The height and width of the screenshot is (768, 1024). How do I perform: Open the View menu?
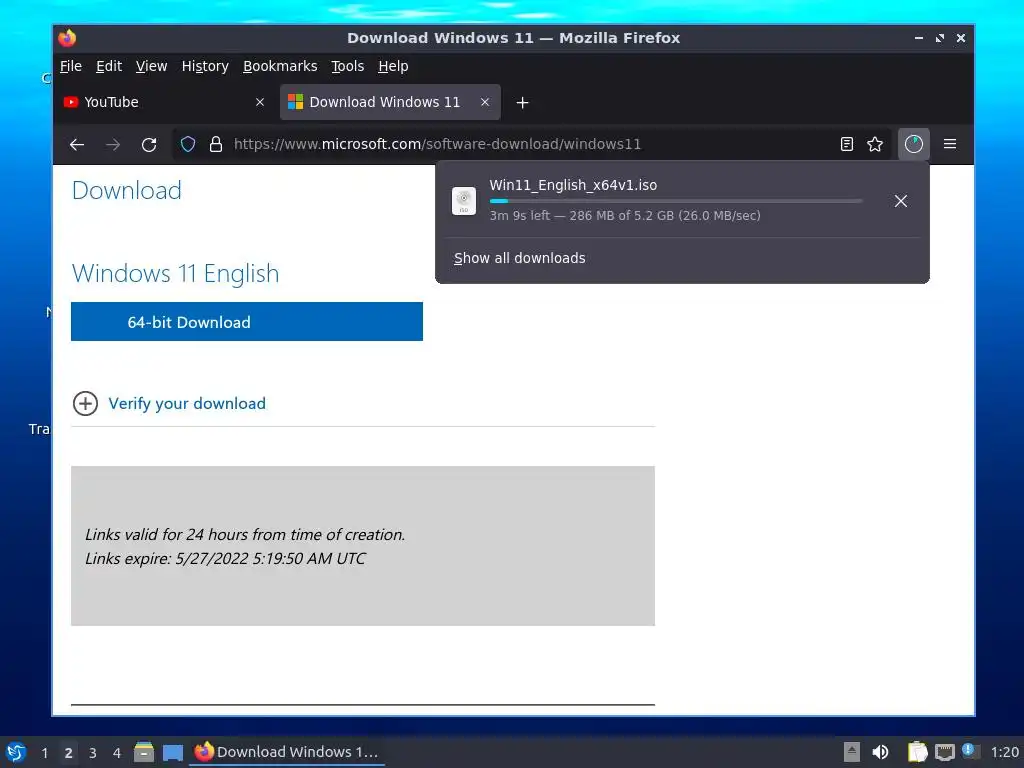[x=152, y=67]
